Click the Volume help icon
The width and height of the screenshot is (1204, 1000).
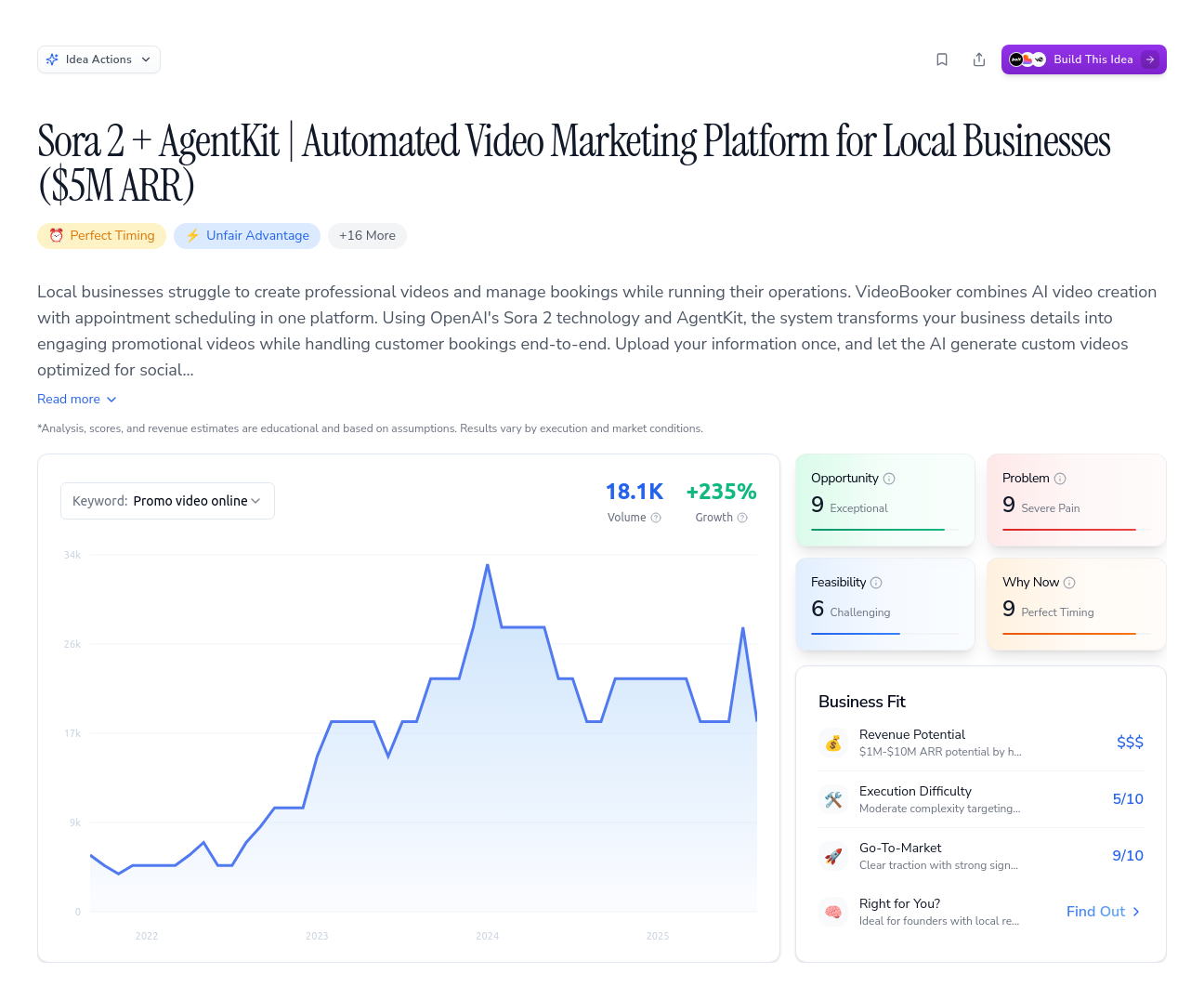[x=656, y=518]
